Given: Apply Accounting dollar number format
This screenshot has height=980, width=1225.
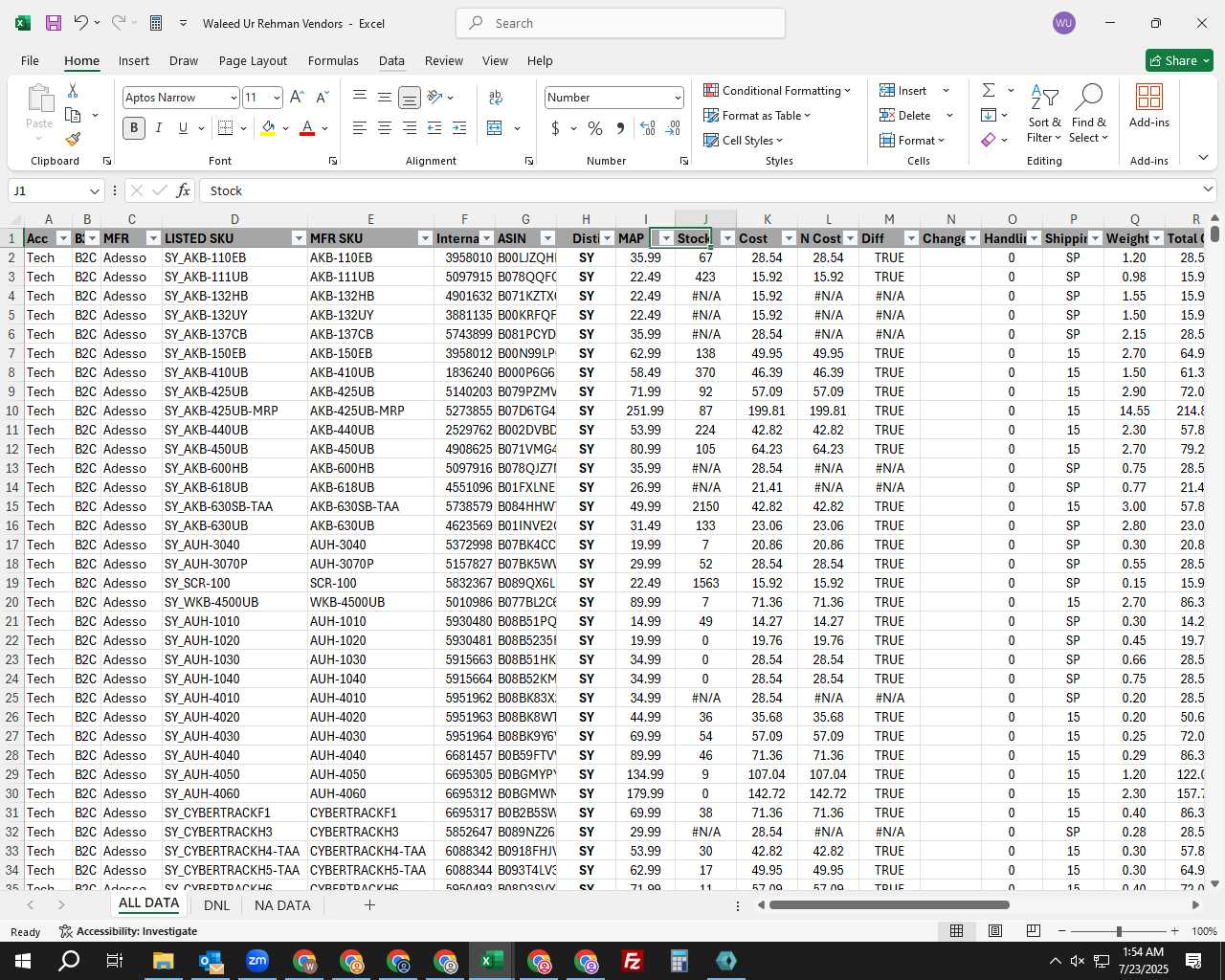Looking at the screenshot, I should (x=555, y=127).
